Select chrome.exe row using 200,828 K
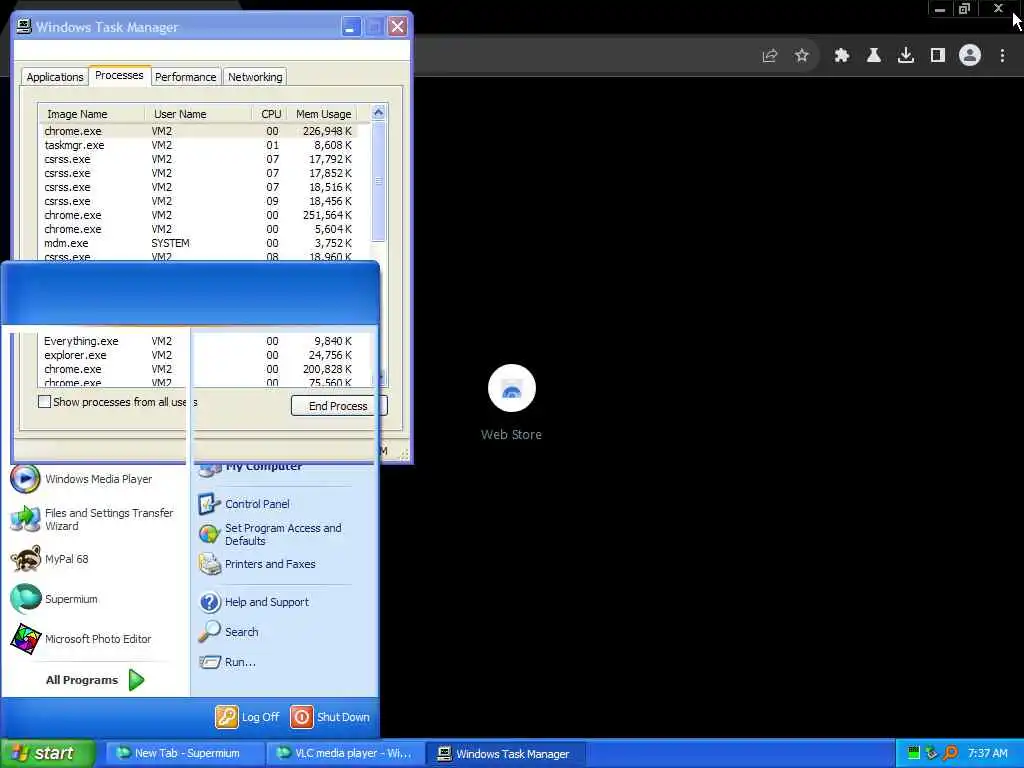Image resolution: width=1024 pixels, height=768 pixels. pyautogui.click(x=199, y=369)
